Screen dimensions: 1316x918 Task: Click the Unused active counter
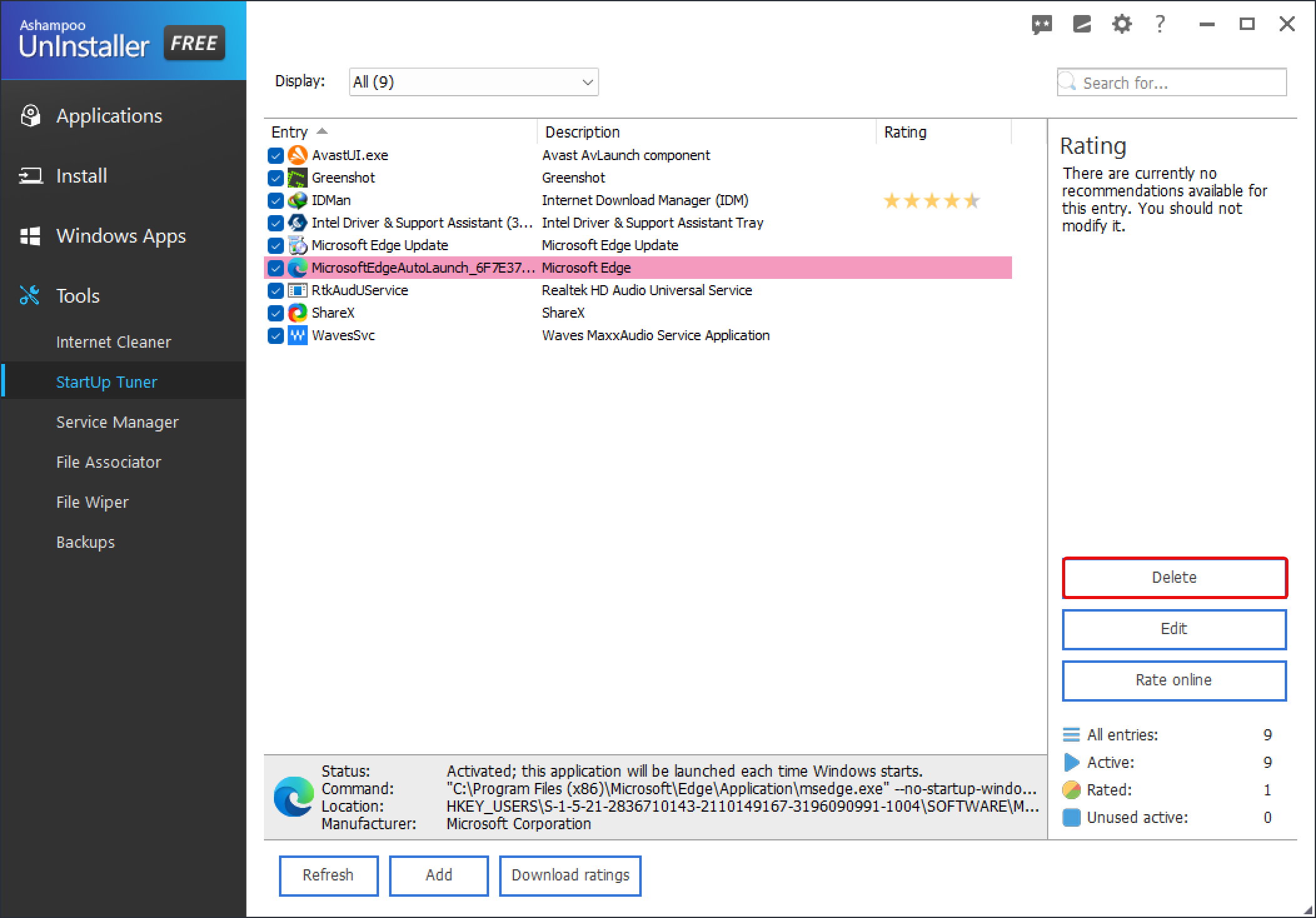click(1167, 817)
